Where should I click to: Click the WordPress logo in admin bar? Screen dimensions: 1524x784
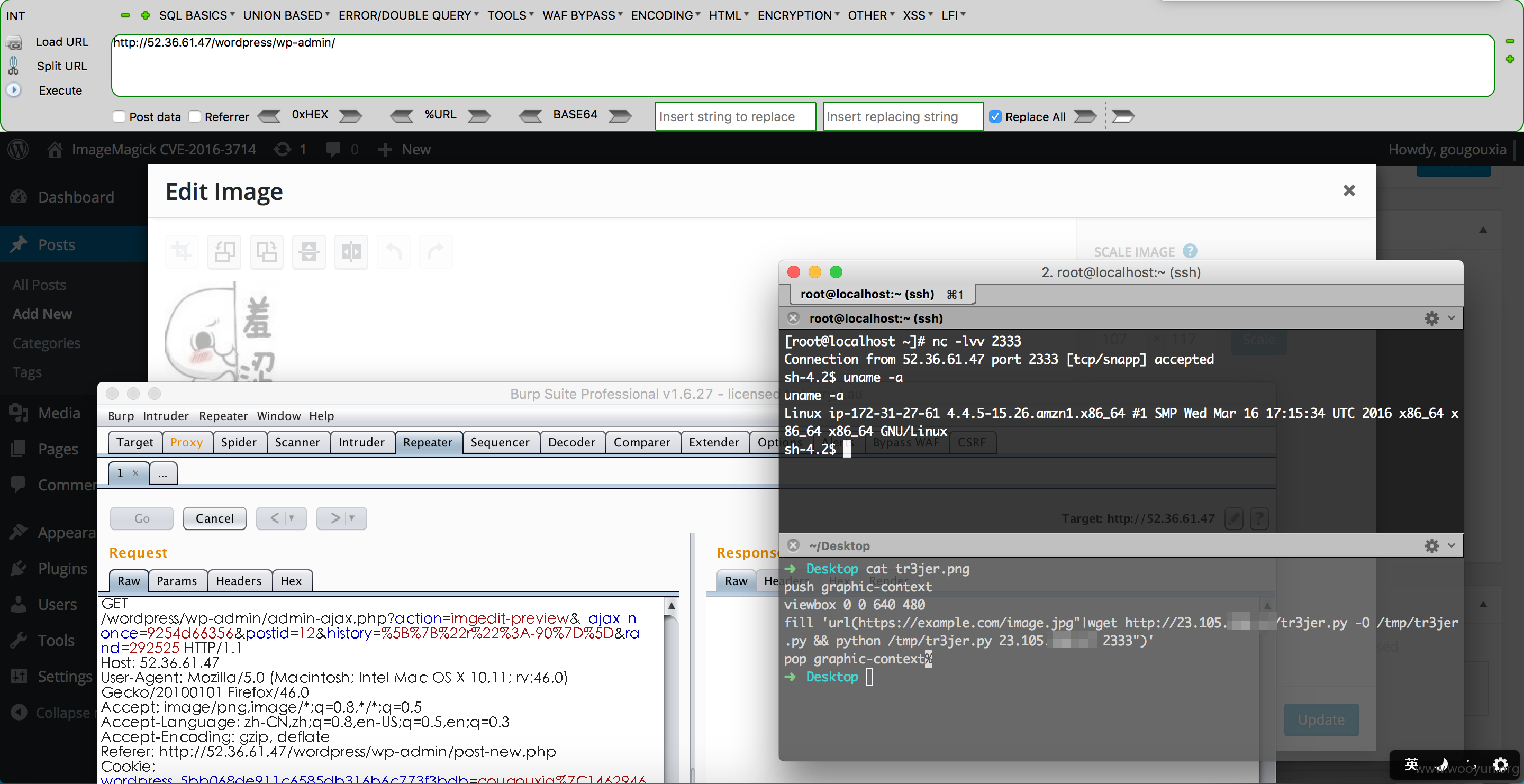click(x=19, y=149)
